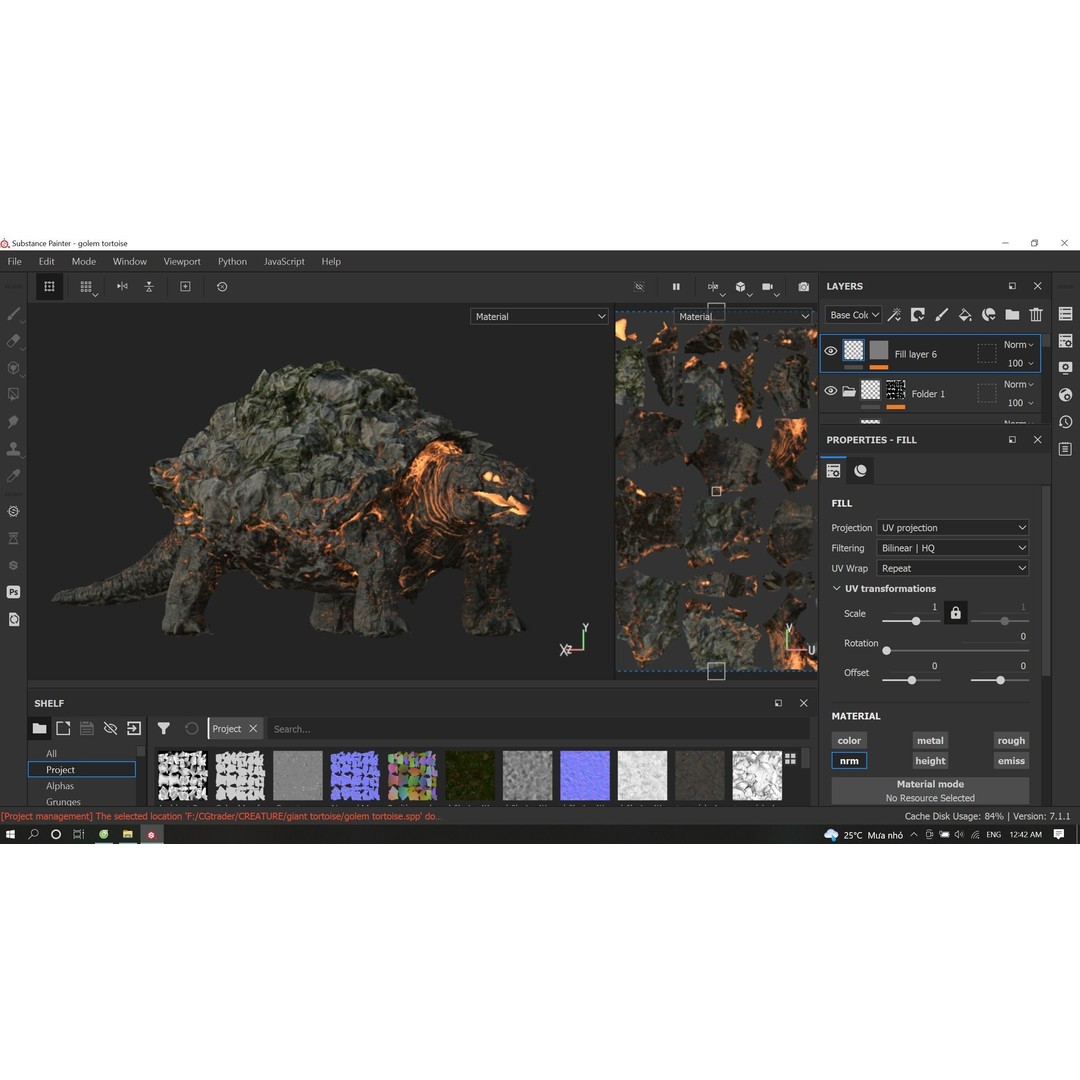Open Display Settings monitor icon
This screenshot has width=1080, height=1080.
1066,368
